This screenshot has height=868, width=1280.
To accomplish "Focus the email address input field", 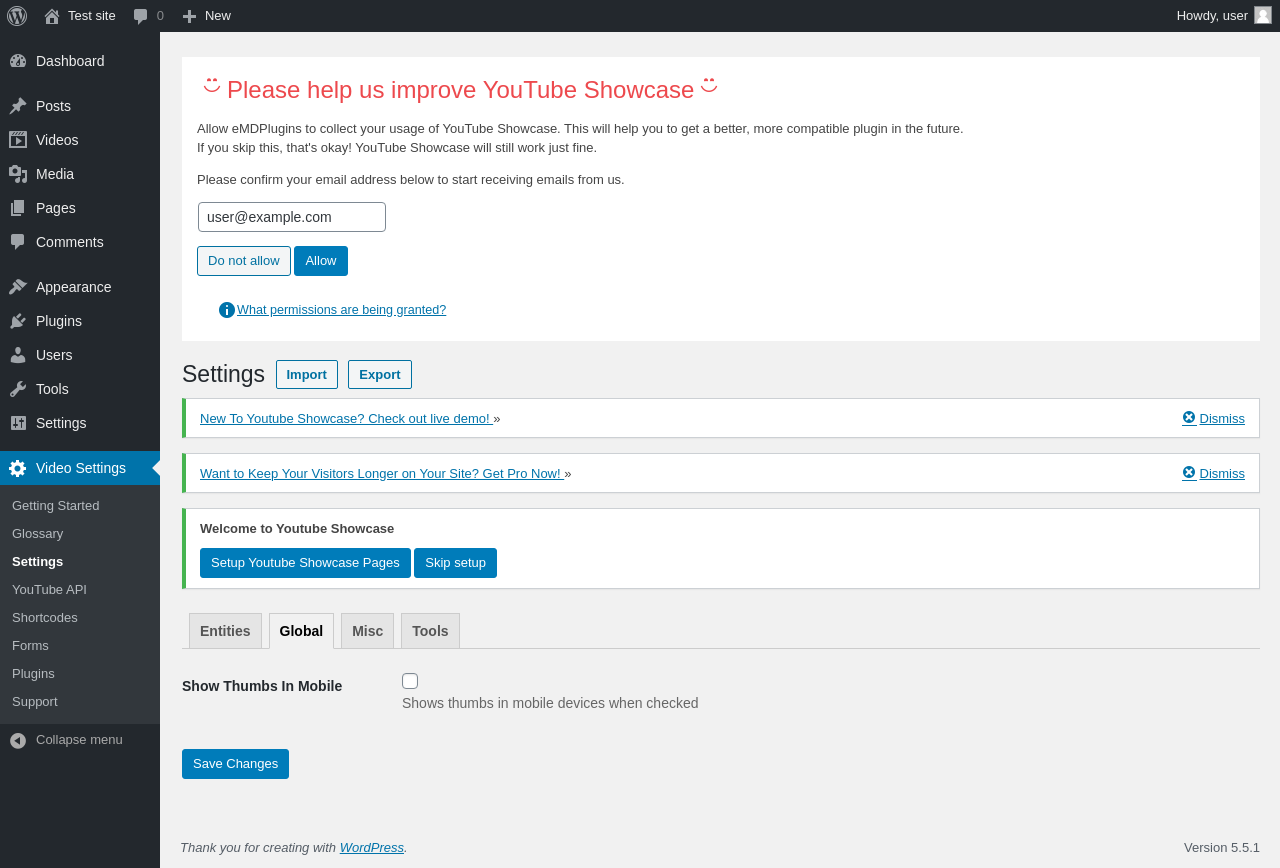I will pyautogui.click(x=292, y=217).
